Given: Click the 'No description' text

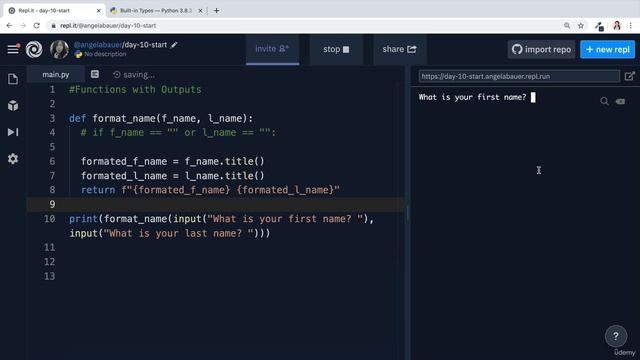Looking at the screenshot, I should (x=105, y=54).
